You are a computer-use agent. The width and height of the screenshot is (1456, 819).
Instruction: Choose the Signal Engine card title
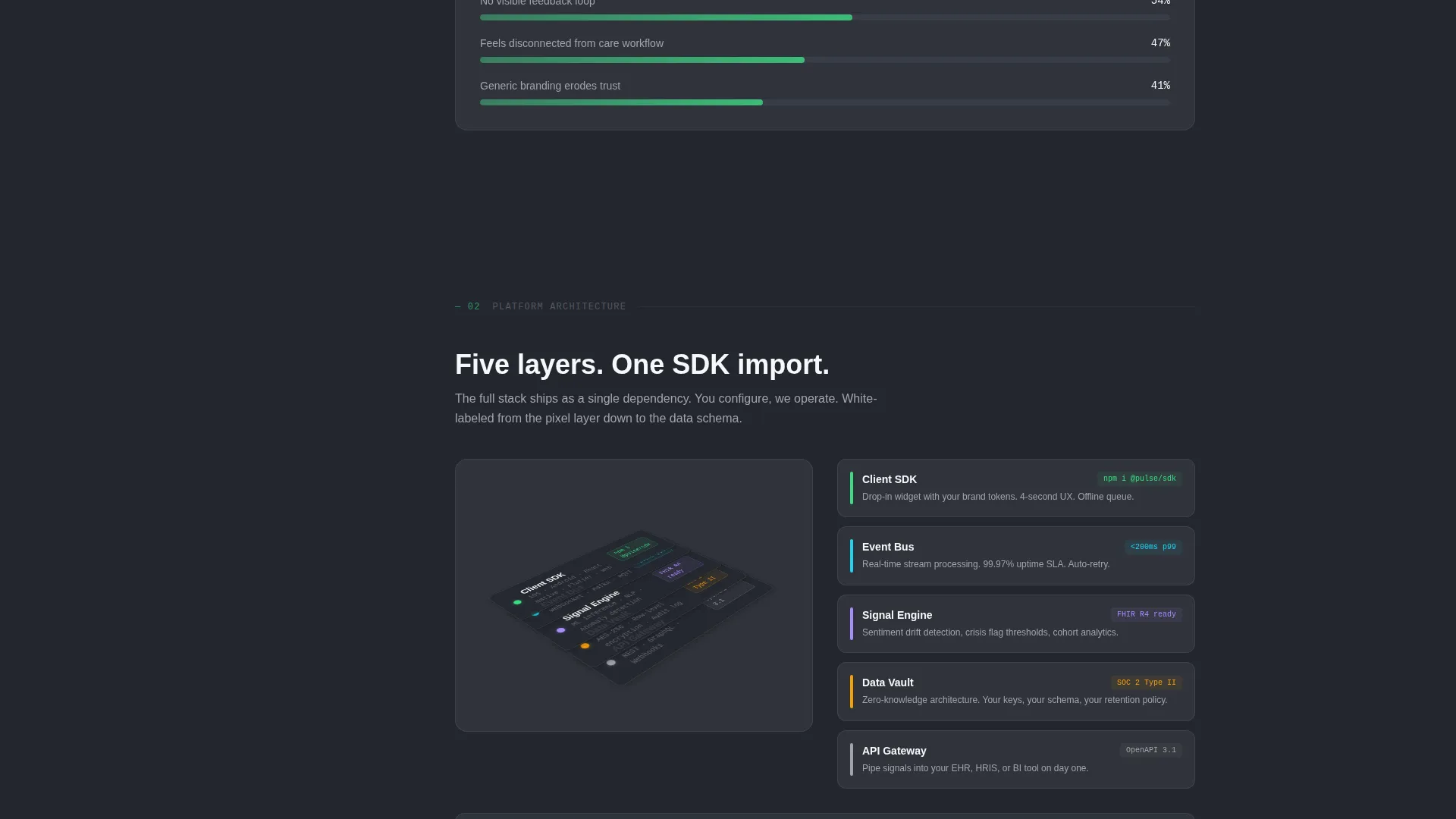[x=896, y=615]
